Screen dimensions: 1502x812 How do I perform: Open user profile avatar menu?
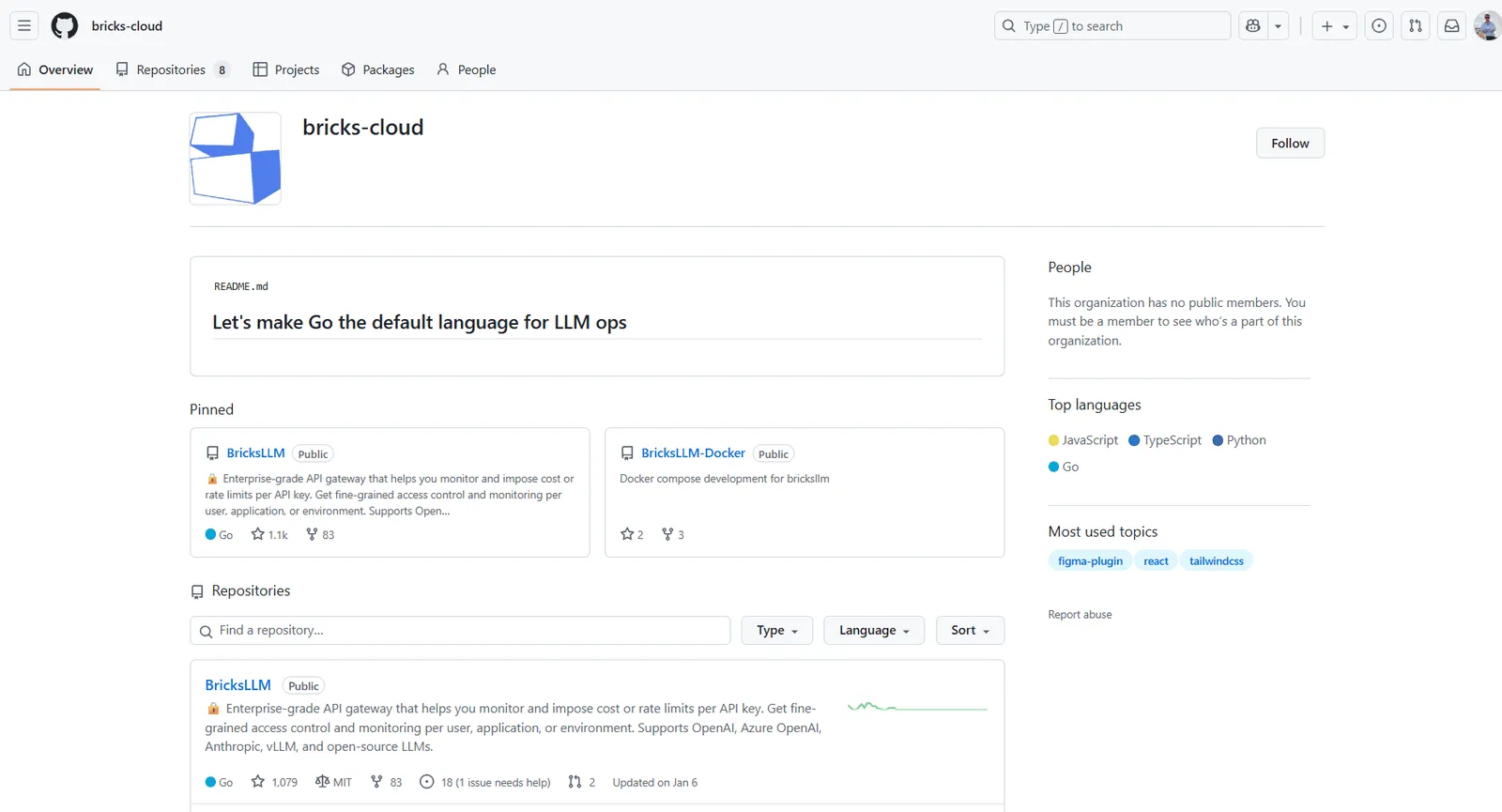tap(1488, 26)
